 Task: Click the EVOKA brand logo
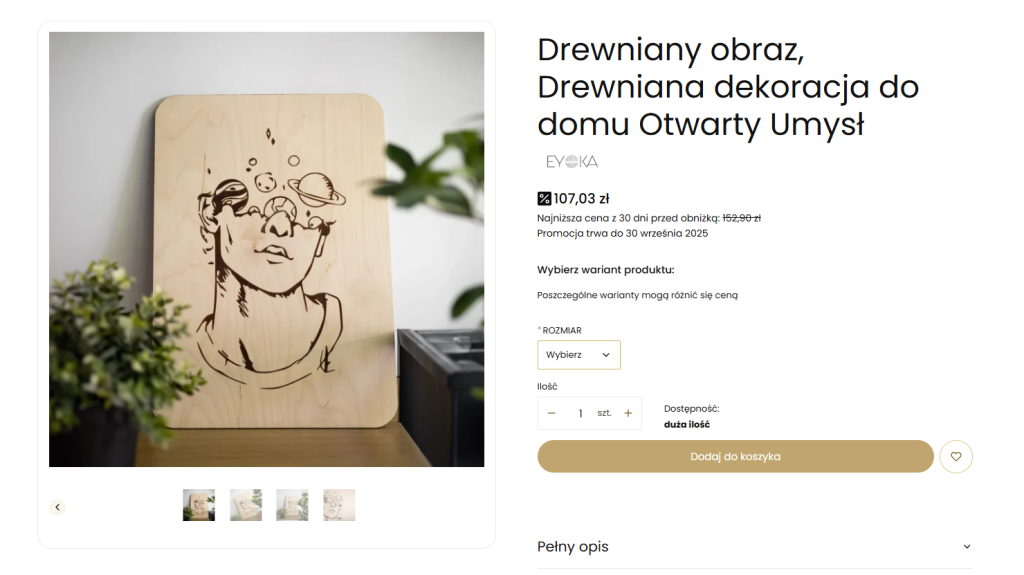click(x=572, y=161)
